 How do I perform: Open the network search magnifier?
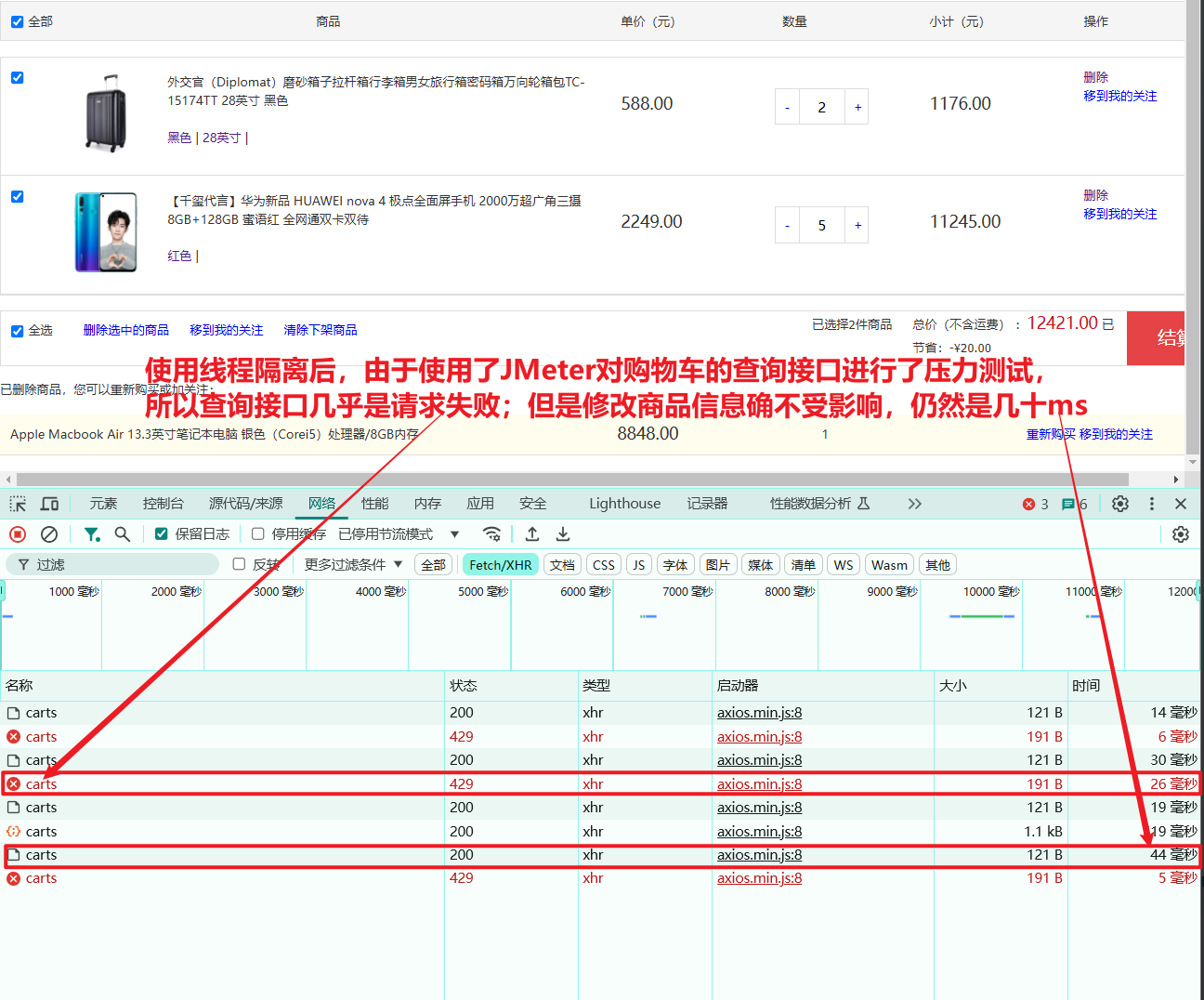point(122,534)
